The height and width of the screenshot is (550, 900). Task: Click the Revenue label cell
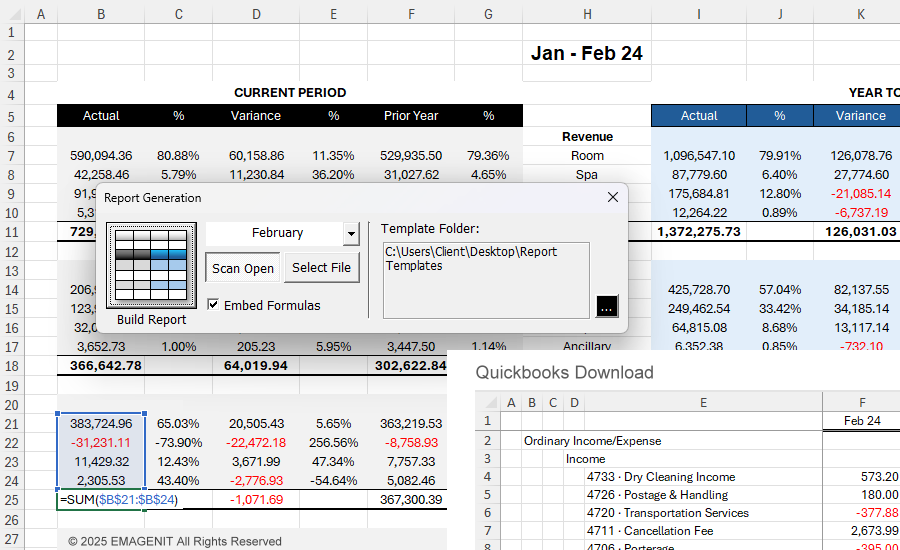click(587, 137)
